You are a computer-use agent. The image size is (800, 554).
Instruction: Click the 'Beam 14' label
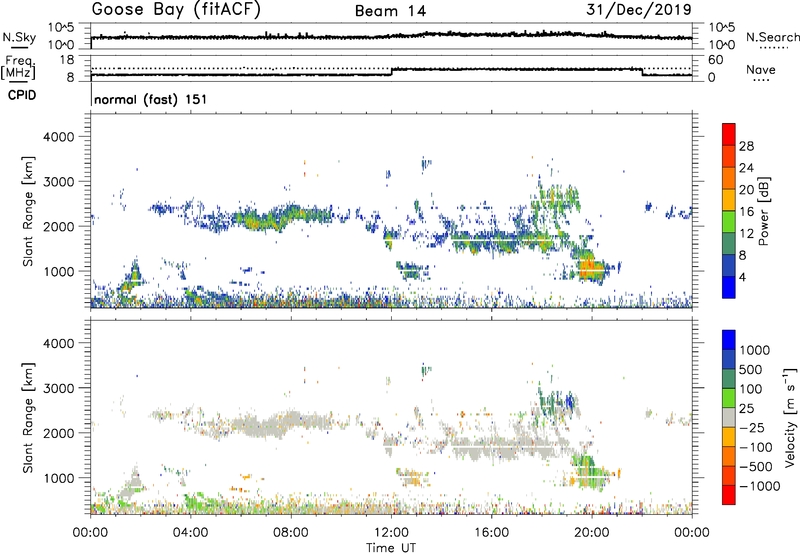click(390, 11)
